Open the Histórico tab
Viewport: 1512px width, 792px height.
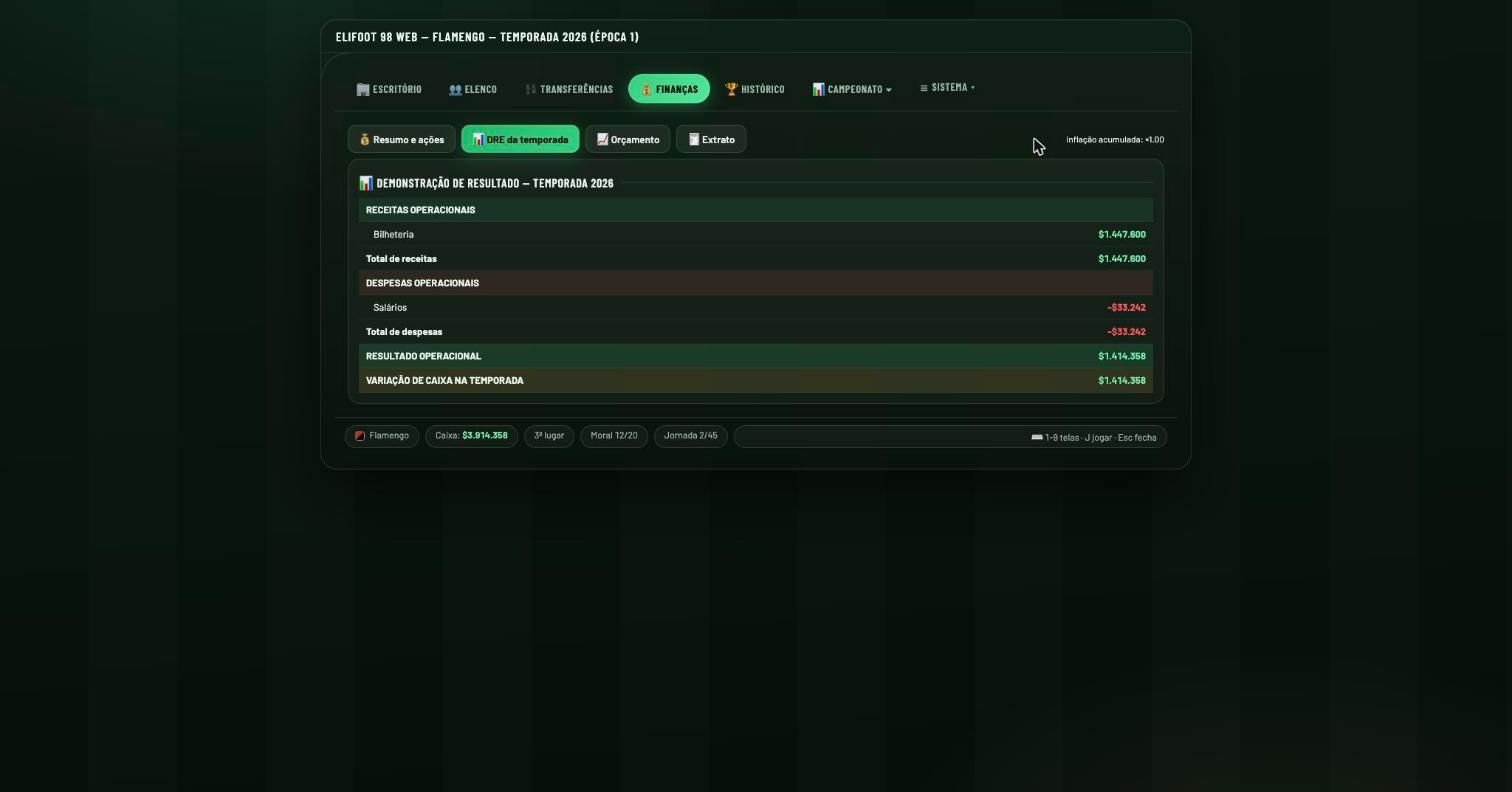pyautogui.click(x=755, y=89)
